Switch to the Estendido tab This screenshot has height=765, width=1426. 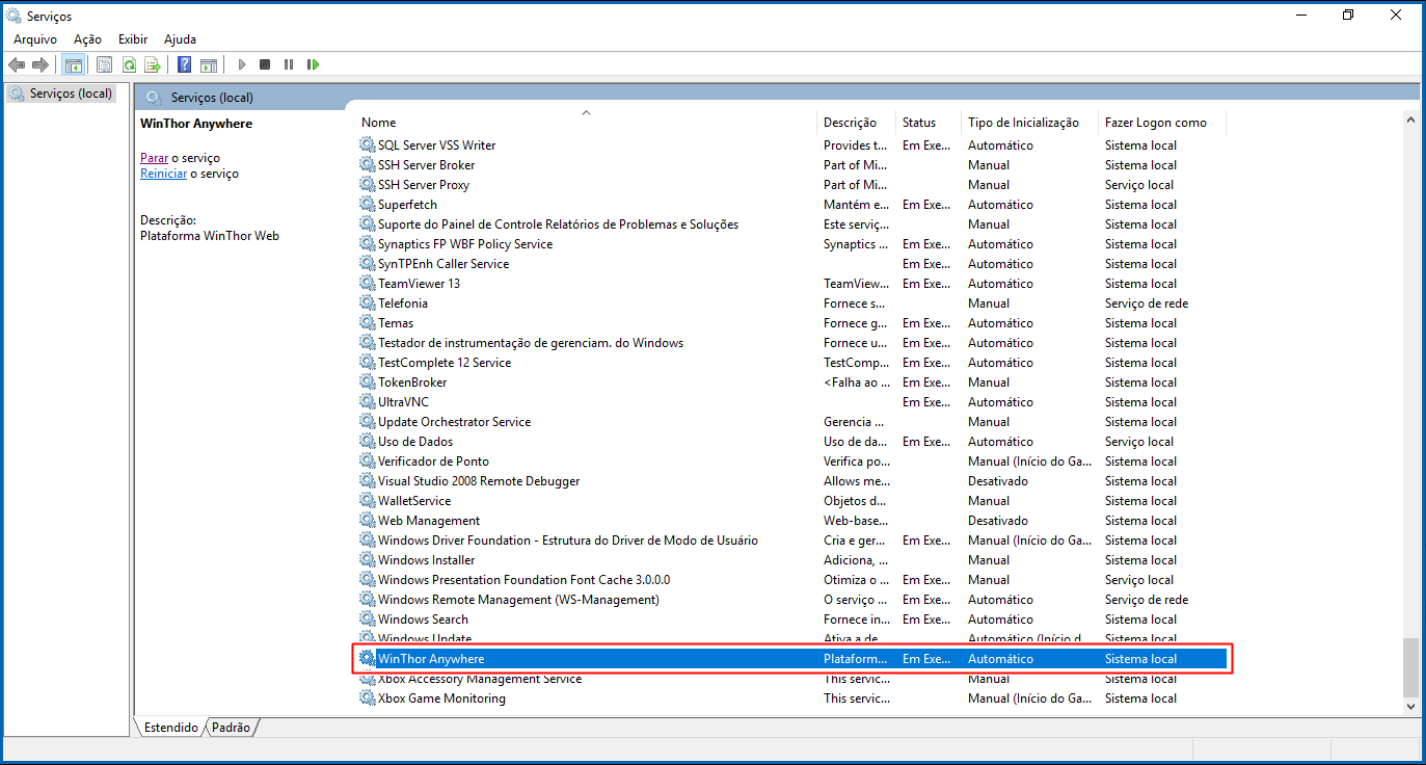click(x=171, y=727)
